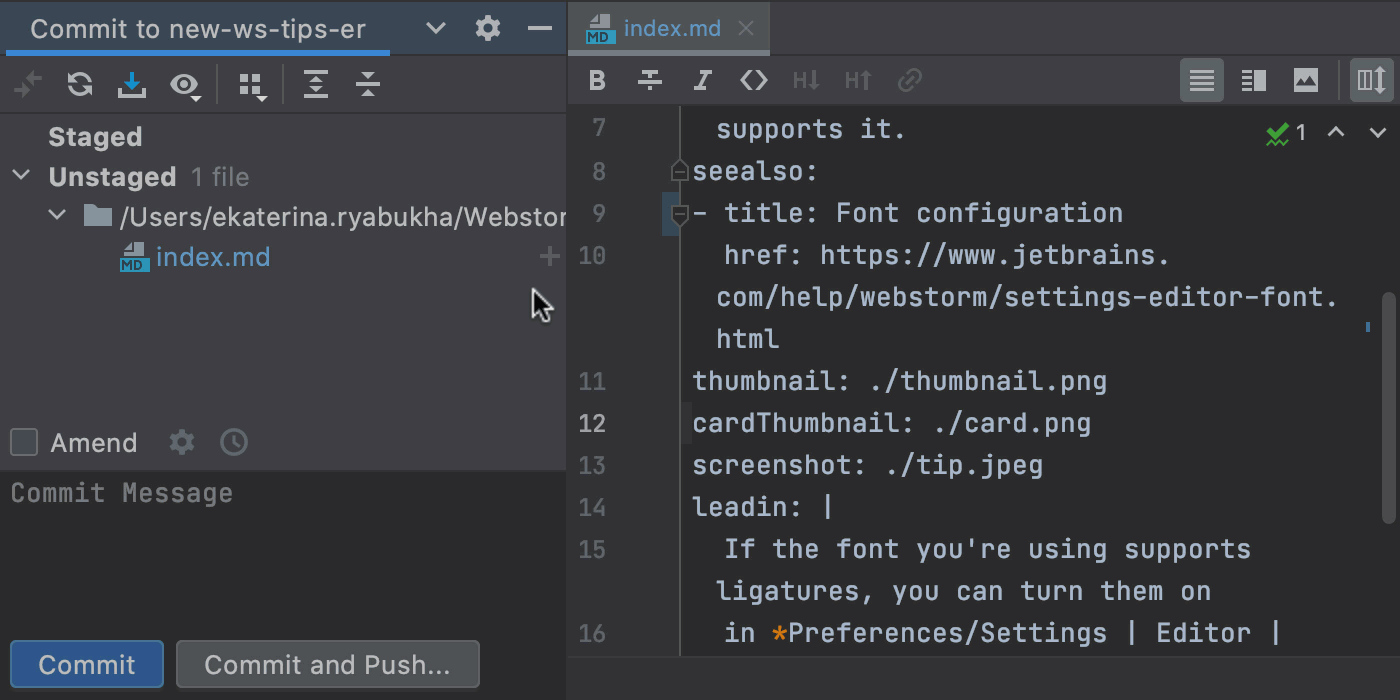1400x700 pixels.
Task: Refresh changes in the commit panel
Action: click(x=79, y=85)
